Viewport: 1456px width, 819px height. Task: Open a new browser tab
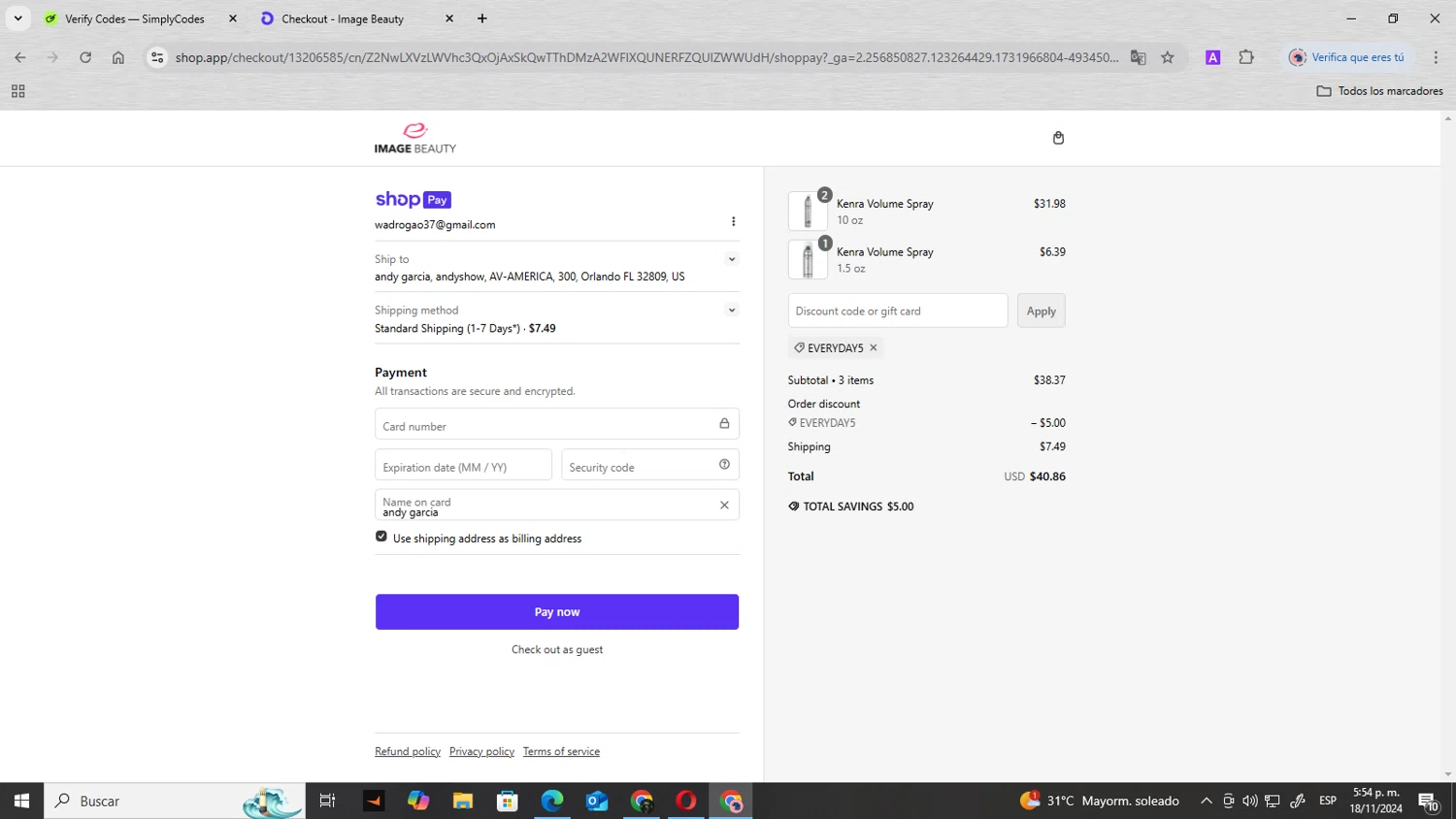[x=482, y=18]
